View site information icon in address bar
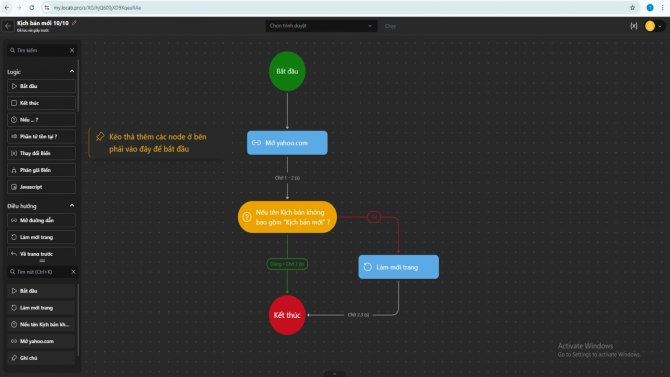The width and height of the screenshot is (670, 377). [x=47, y=8]
